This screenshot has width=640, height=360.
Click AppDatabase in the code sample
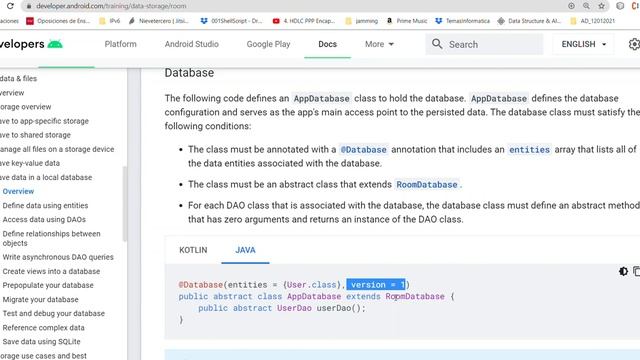[x=313, y=296]
